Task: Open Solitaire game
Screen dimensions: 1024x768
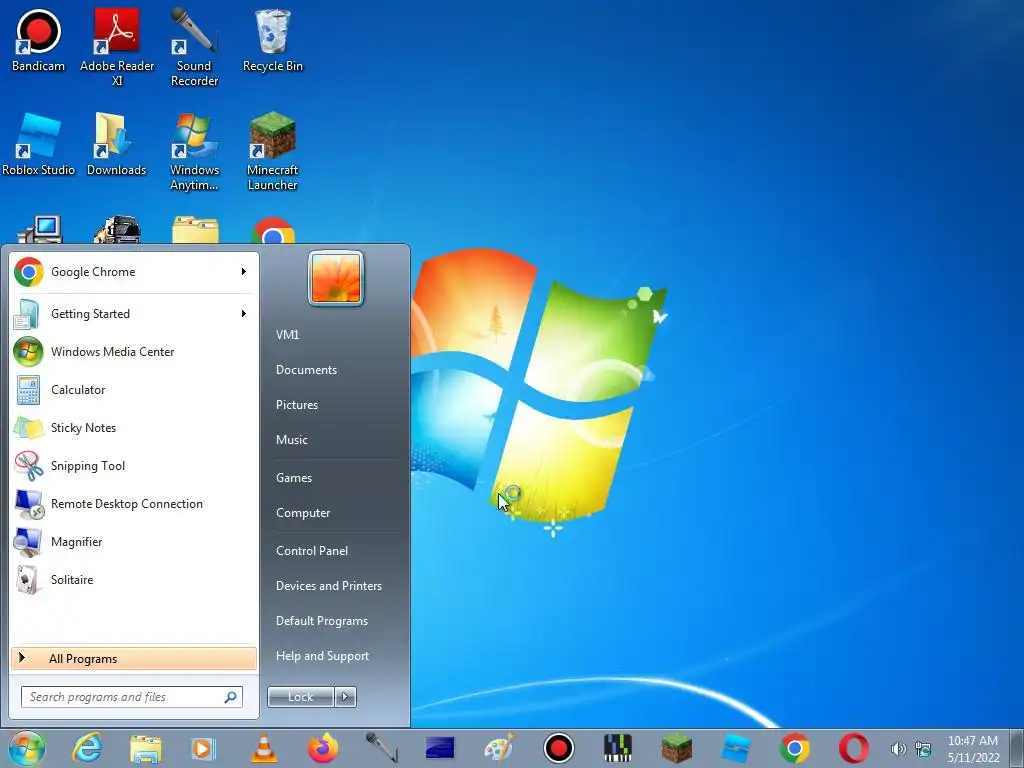Action: [x=134, y=579]
